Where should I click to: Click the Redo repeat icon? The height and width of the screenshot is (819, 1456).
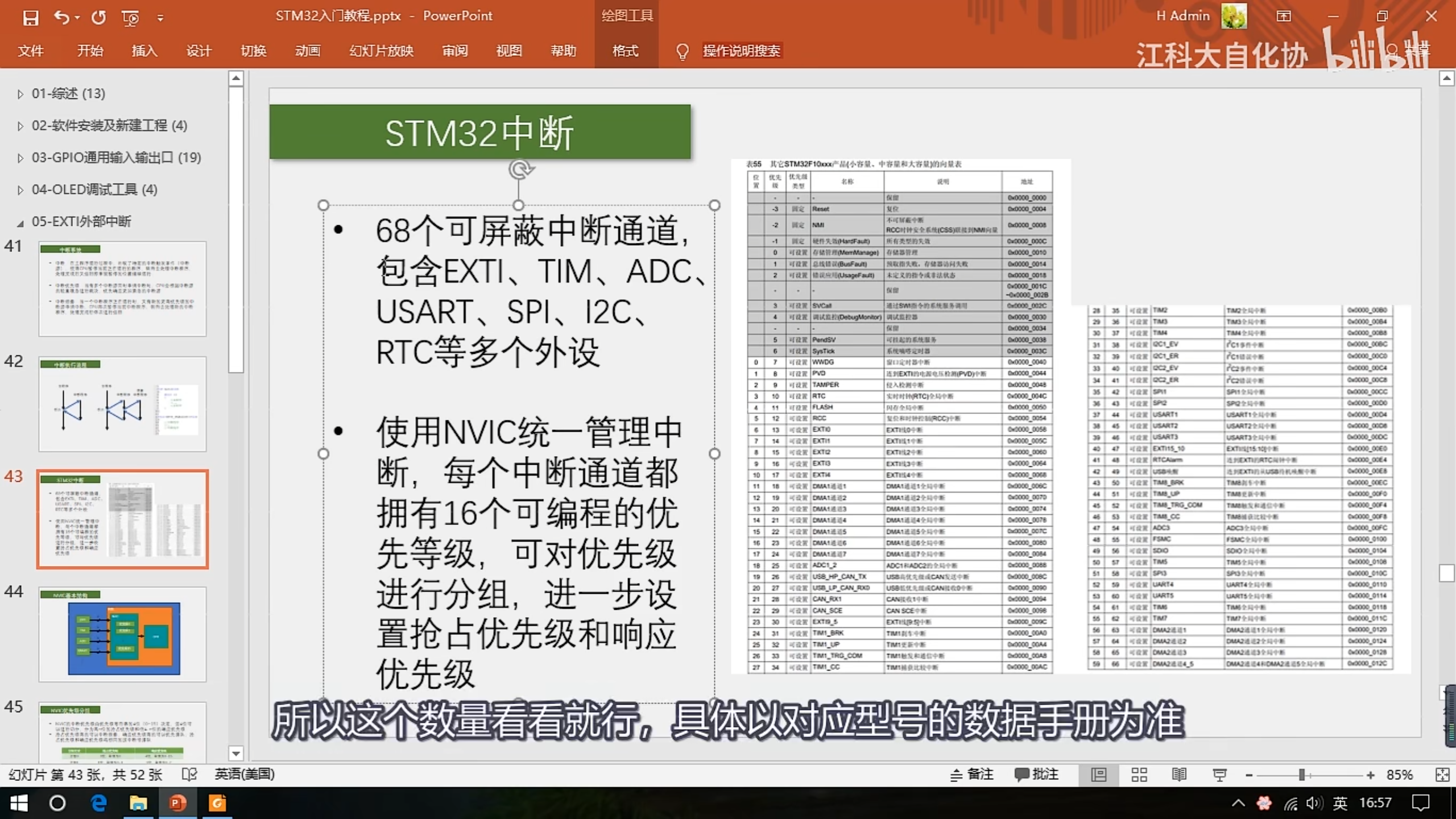coord(98,18)
